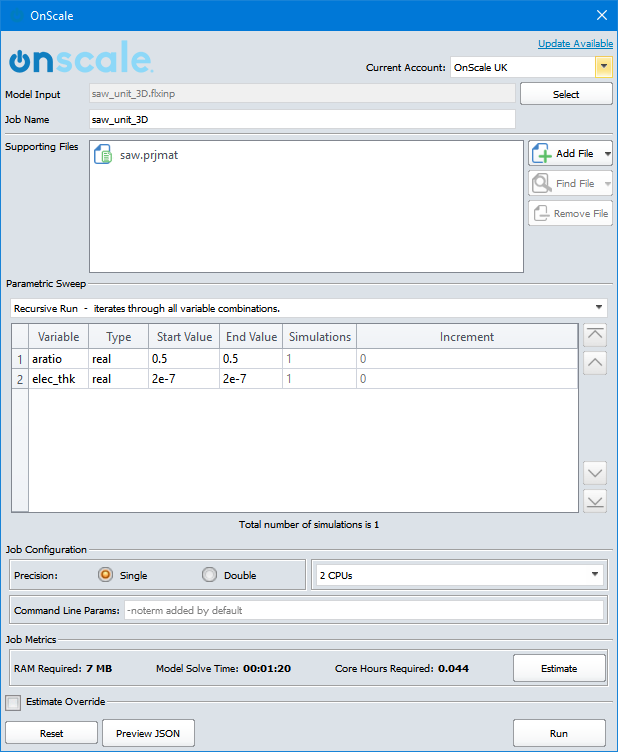618x752 pixels.
Task: Select the elec_thk variable cell
Action: [58, 379]
